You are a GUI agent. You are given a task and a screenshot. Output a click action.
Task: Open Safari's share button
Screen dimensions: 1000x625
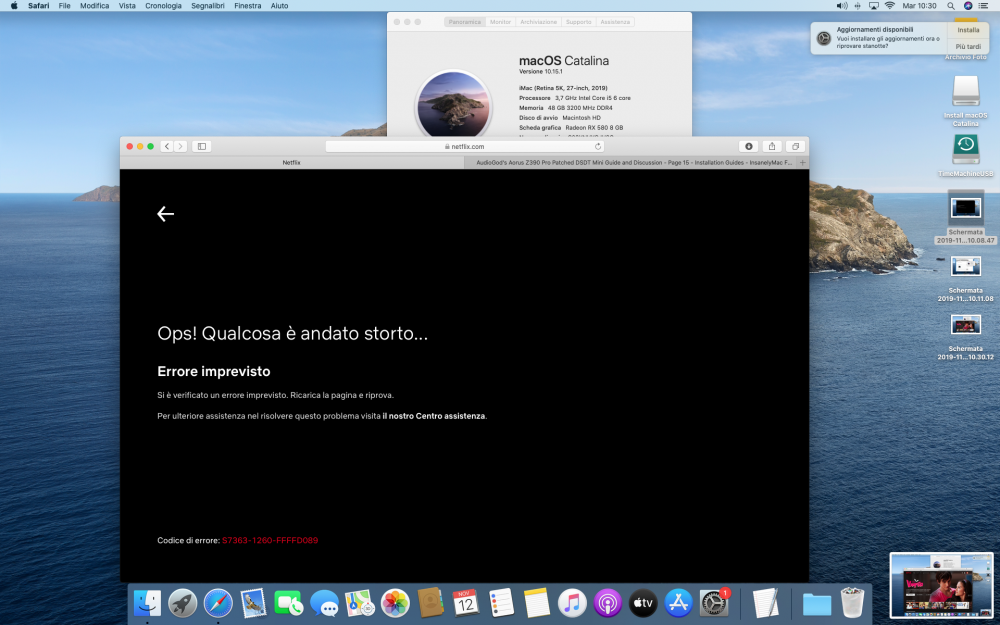(x=772, y=146)
